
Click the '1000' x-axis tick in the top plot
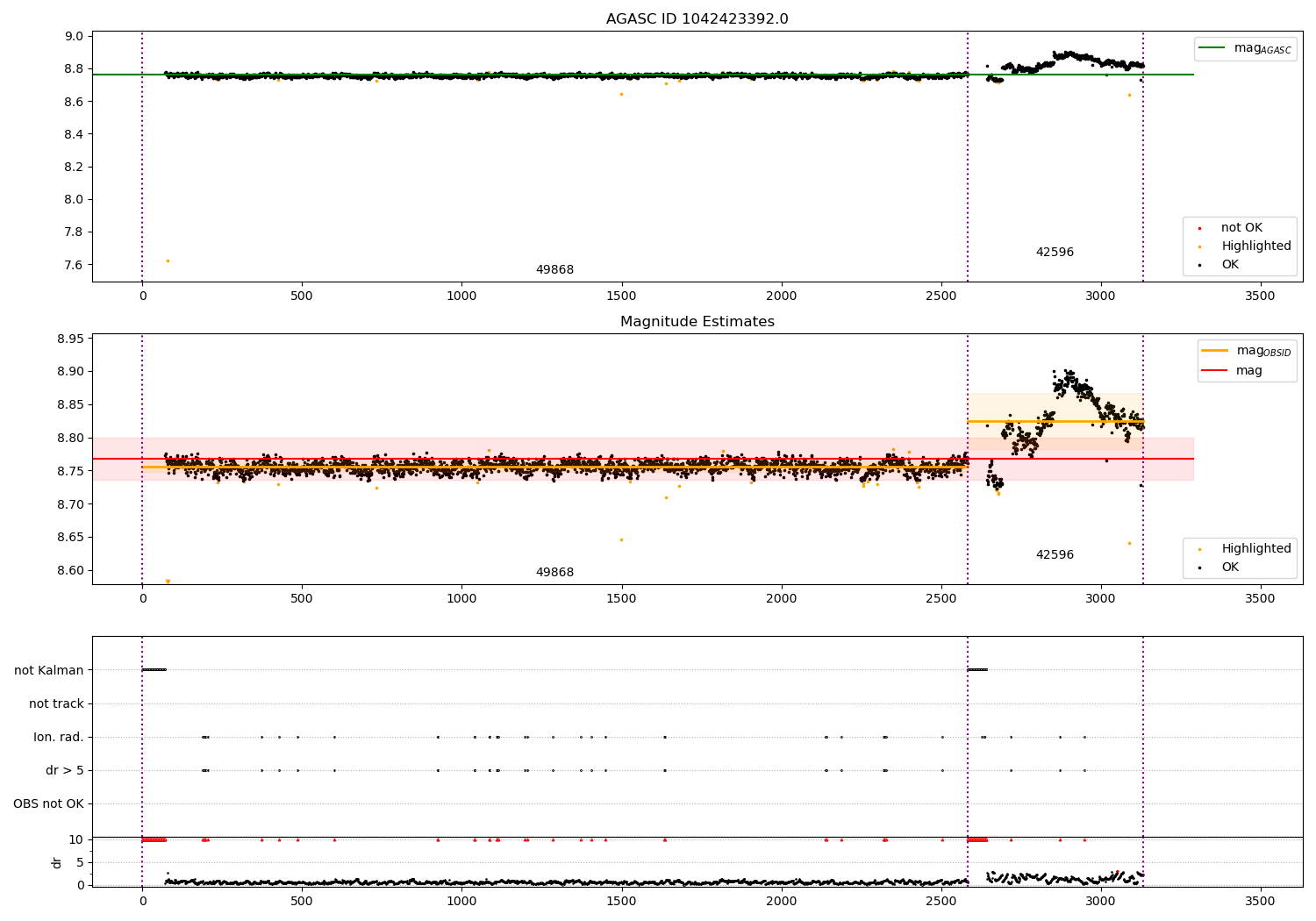point(461,296)
